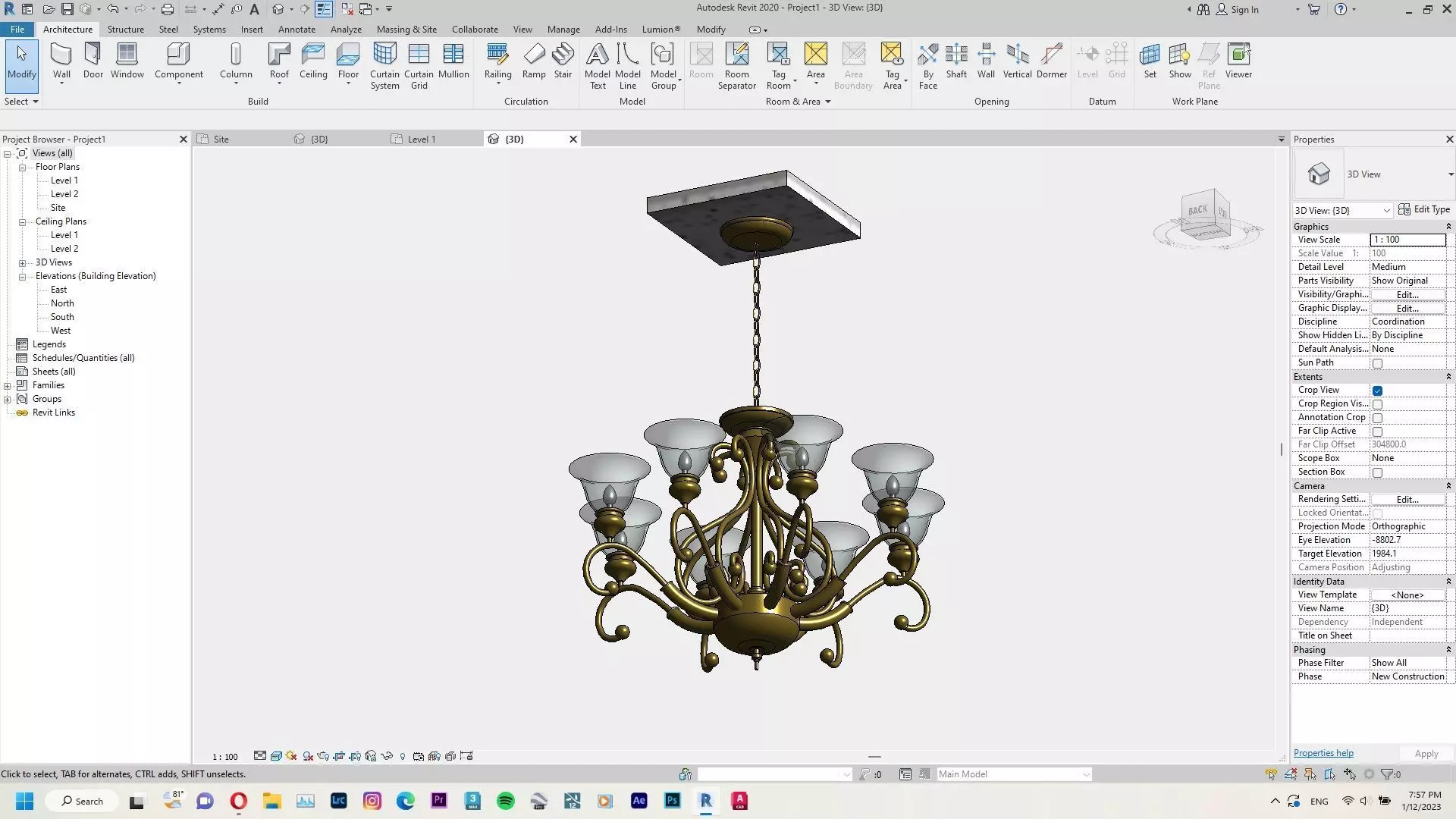Click the Edit Type button
The height and width of the screenshot is (819, 1456).
pyautogui.click(x=1424, y=210)
